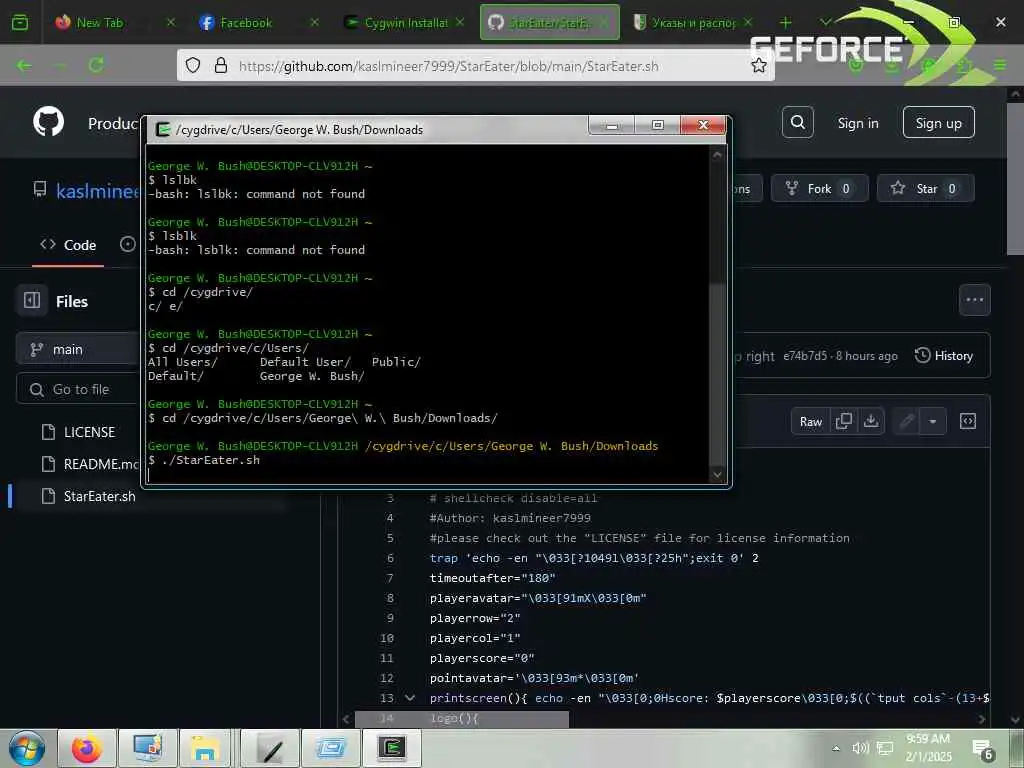Open list all tabs chevron

[825, 22]
